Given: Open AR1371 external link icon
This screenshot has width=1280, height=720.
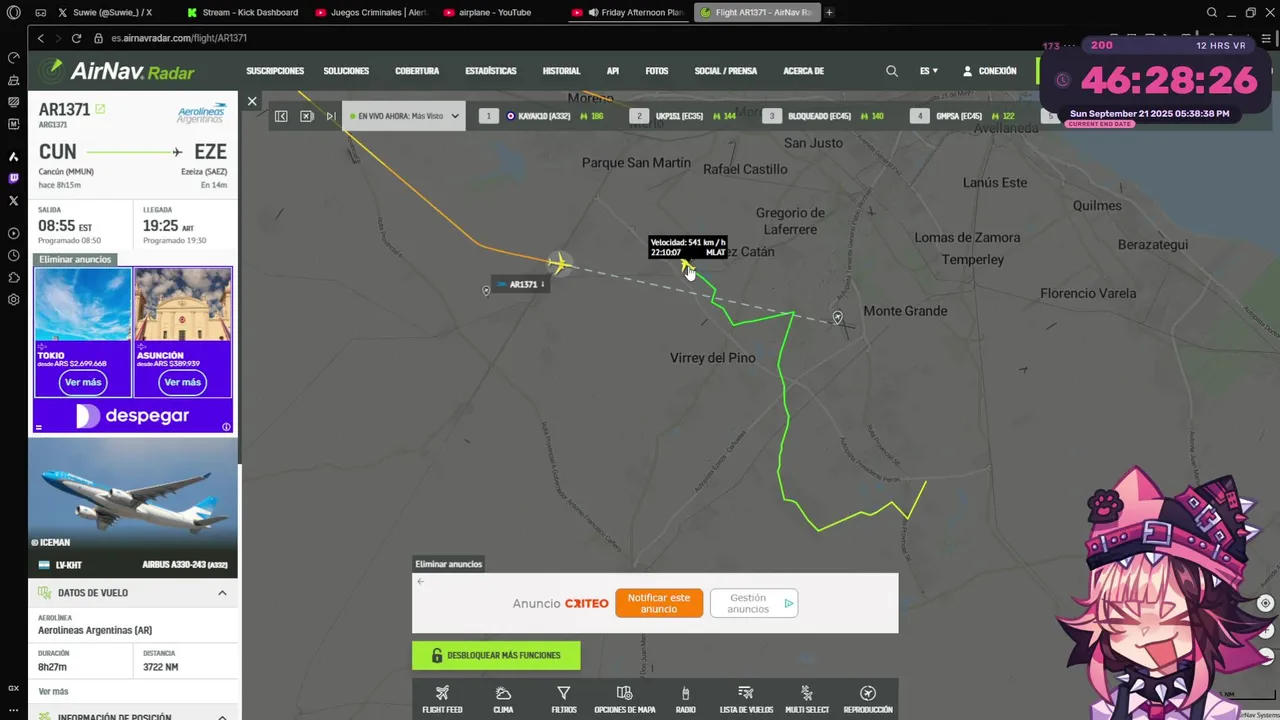Looking at the screenshot, I should (100, 109).
